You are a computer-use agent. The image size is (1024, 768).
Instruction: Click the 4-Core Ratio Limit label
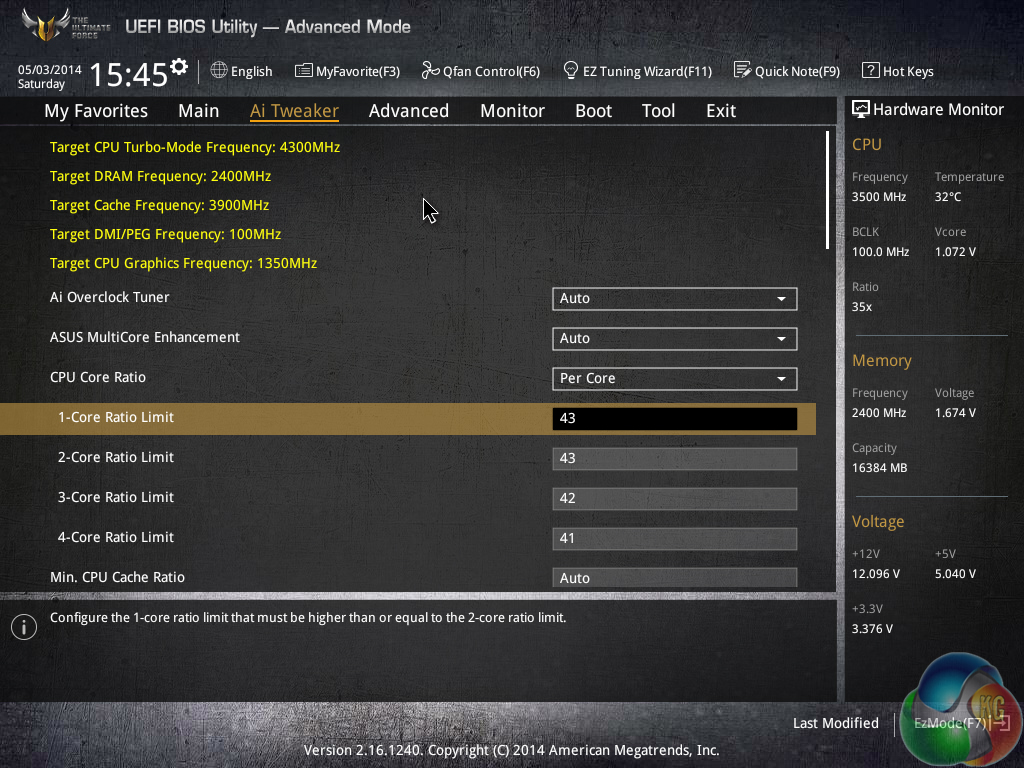(116, 537)
